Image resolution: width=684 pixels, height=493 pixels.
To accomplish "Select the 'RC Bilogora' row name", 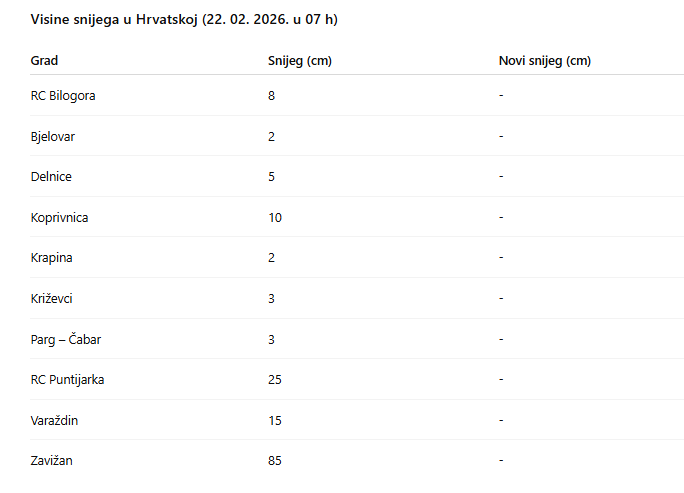I will (63, 96).
